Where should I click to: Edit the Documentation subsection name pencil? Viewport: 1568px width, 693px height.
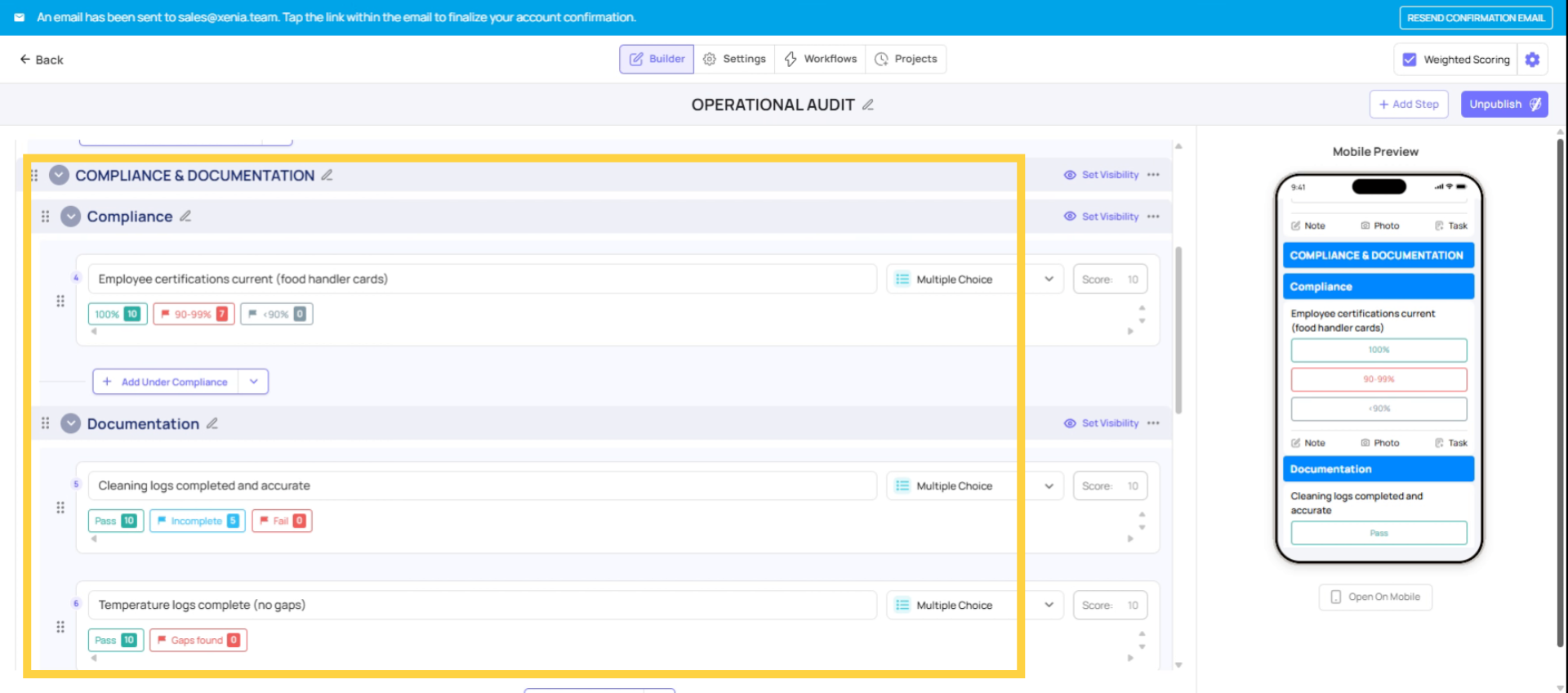coord(212,423)
